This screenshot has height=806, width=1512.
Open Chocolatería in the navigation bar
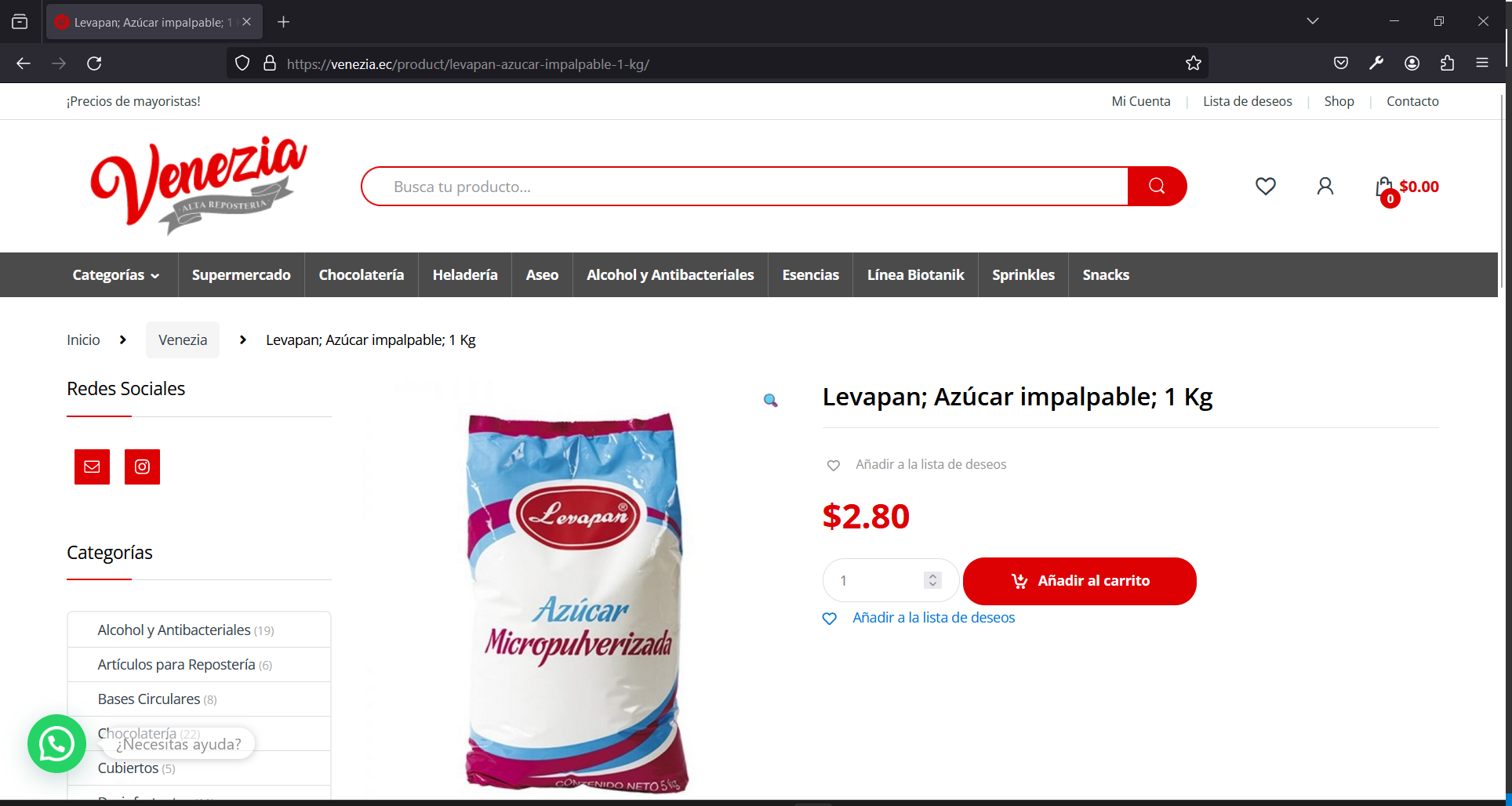tap(362, 274)
